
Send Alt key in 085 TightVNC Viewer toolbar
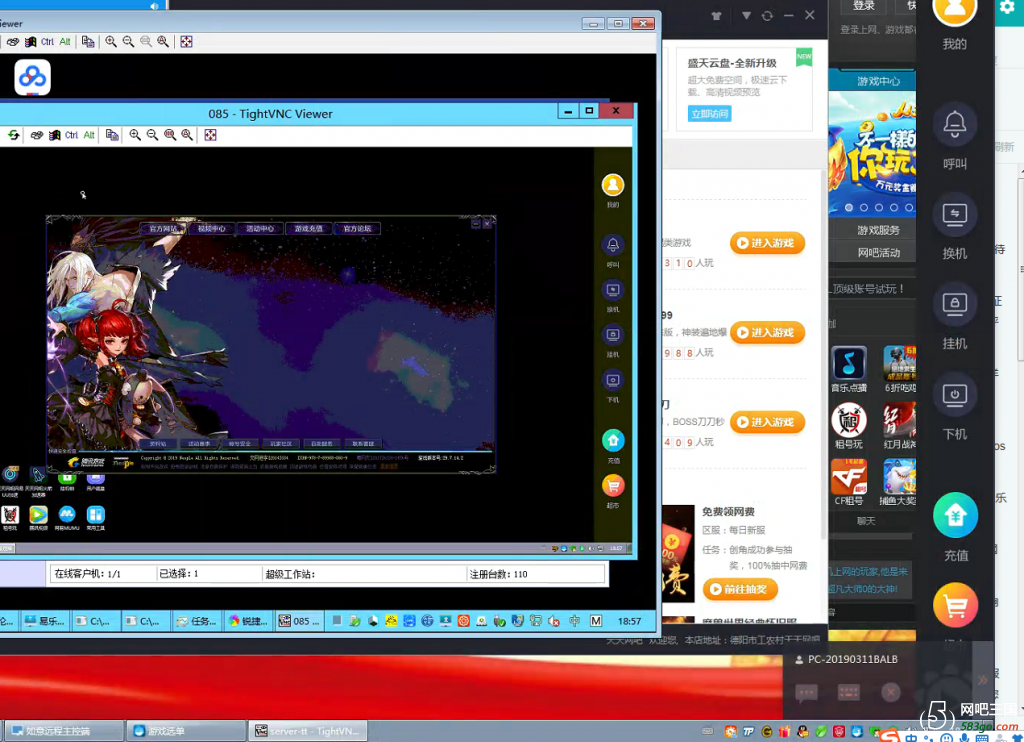click(89, 135)
